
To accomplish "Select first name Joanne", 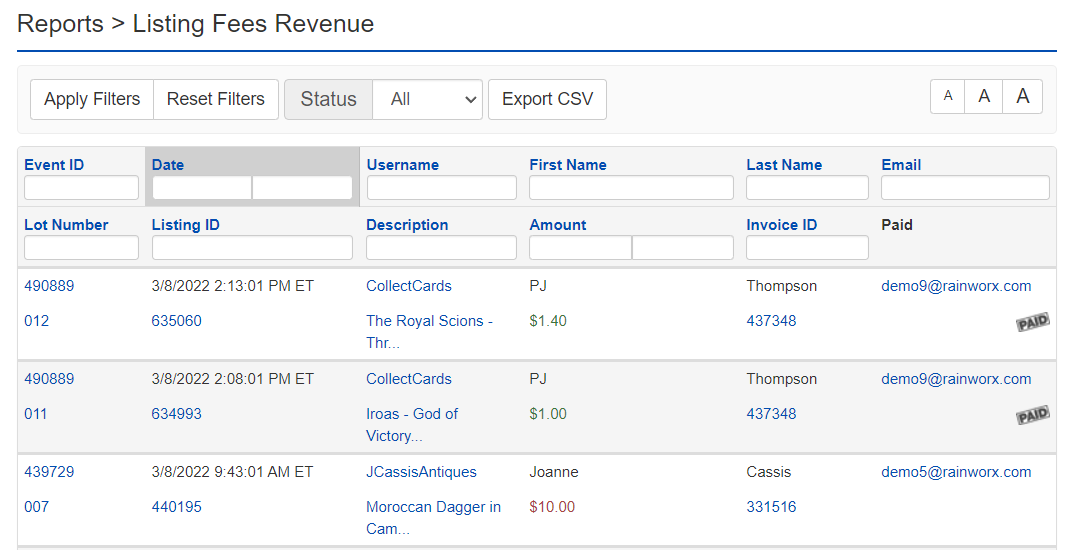I will [554, 472].
